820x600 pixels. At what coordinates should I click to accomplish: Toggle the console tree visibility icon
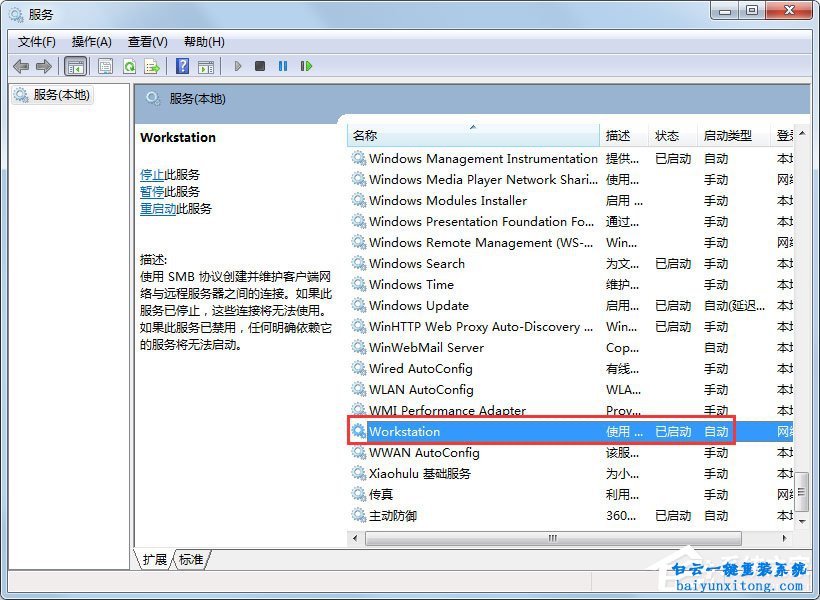pos(75,65)
